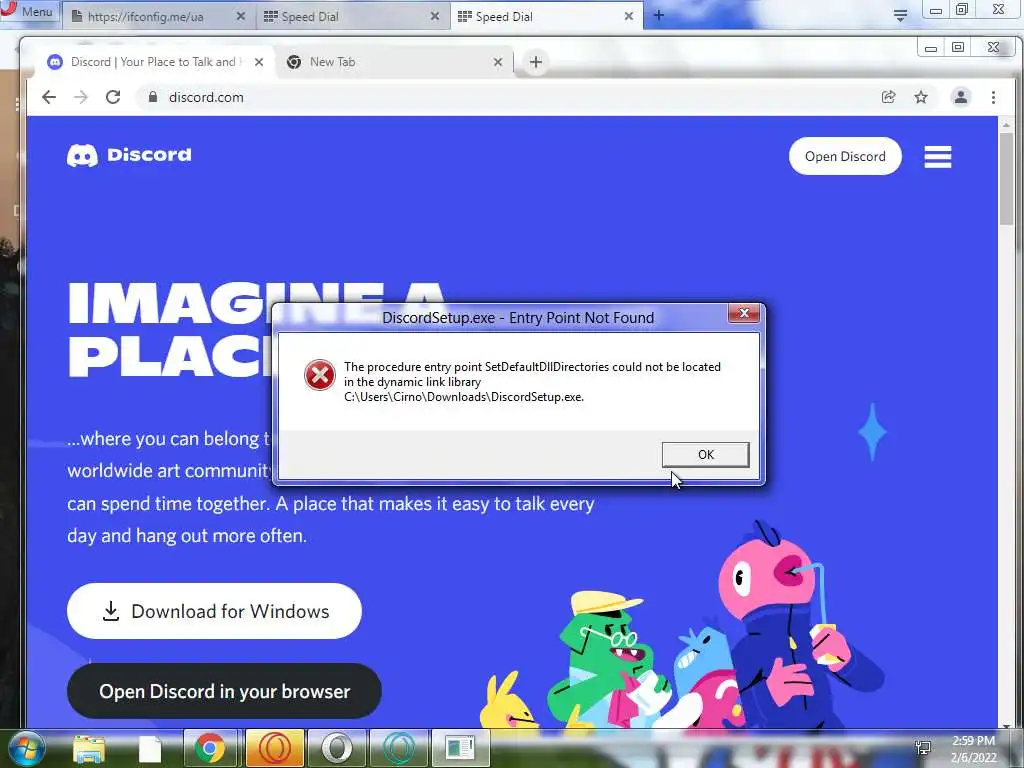Click the Chrome taskbar icon

click(x=210, y=748)
